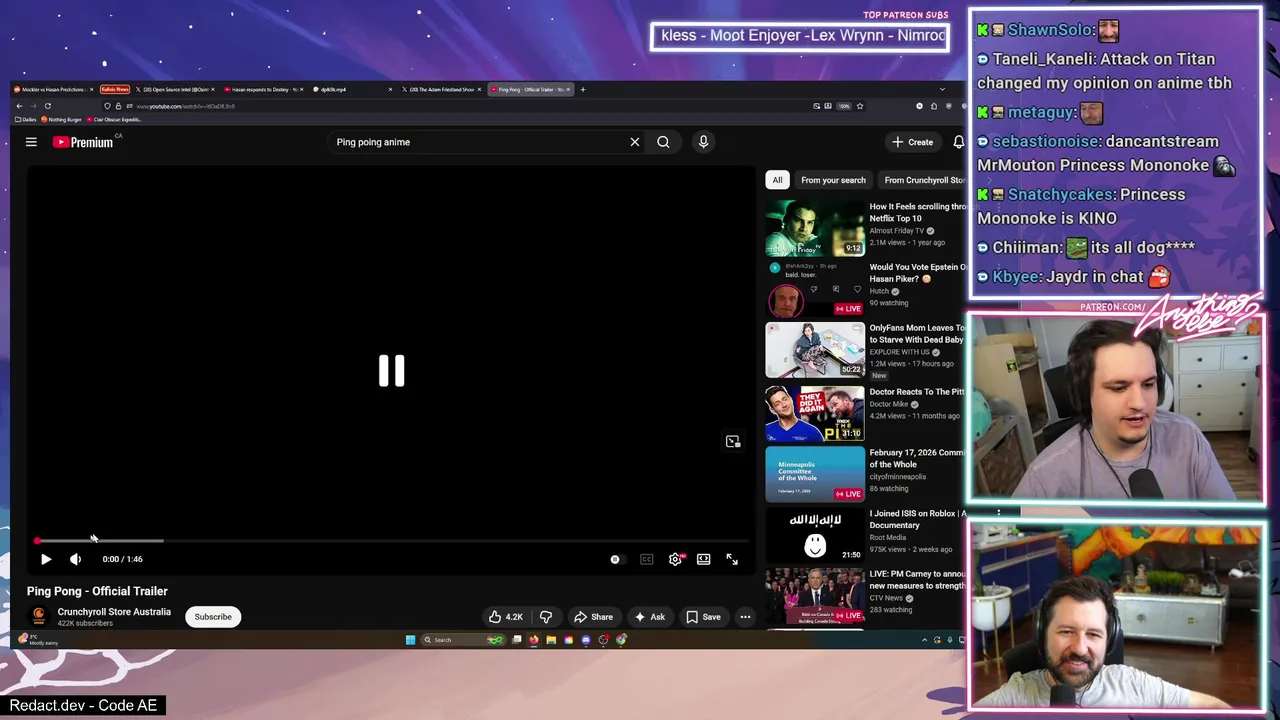Dislike the Ping Pong trailer video
1280x720 pixels.
click(x=545, y=617)
